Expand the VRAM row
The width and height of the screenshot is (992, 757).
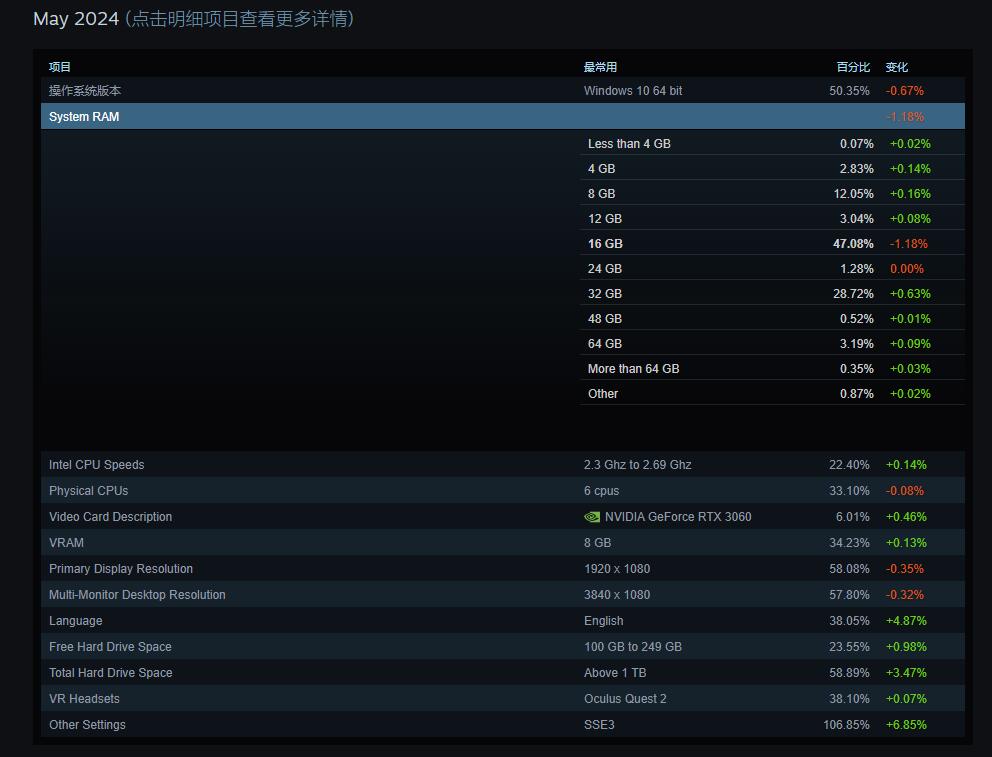tap(66, 543)
